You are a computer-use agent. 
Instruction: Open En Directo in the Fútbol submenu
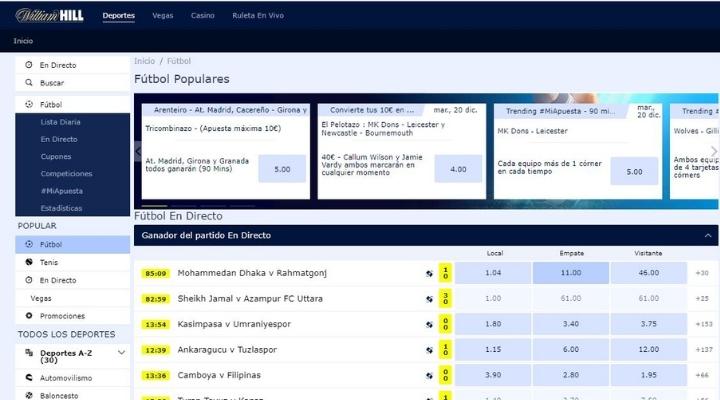click(x=59, y=139)
